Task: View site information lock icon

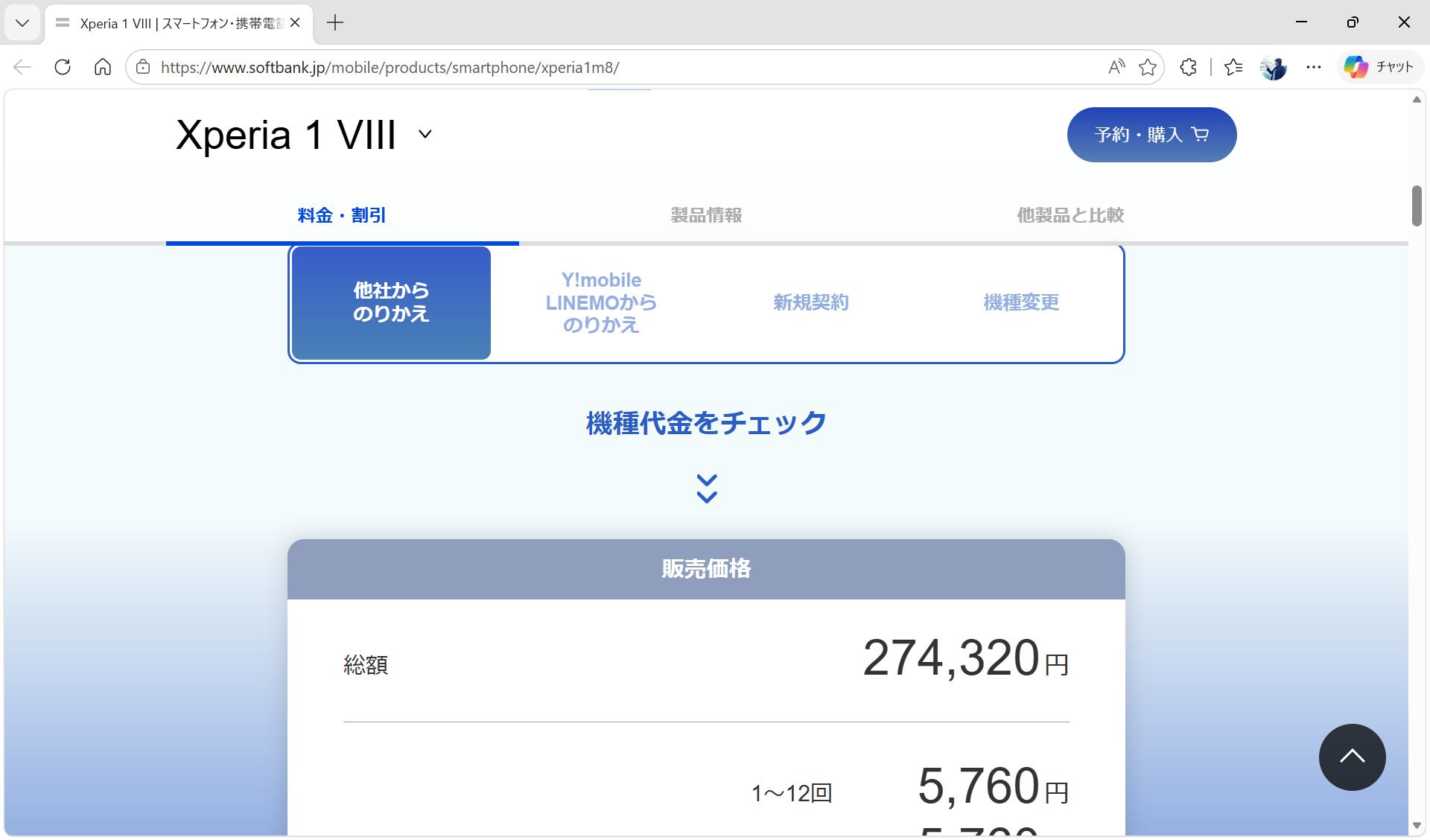Action: click(x=143, y=67)
